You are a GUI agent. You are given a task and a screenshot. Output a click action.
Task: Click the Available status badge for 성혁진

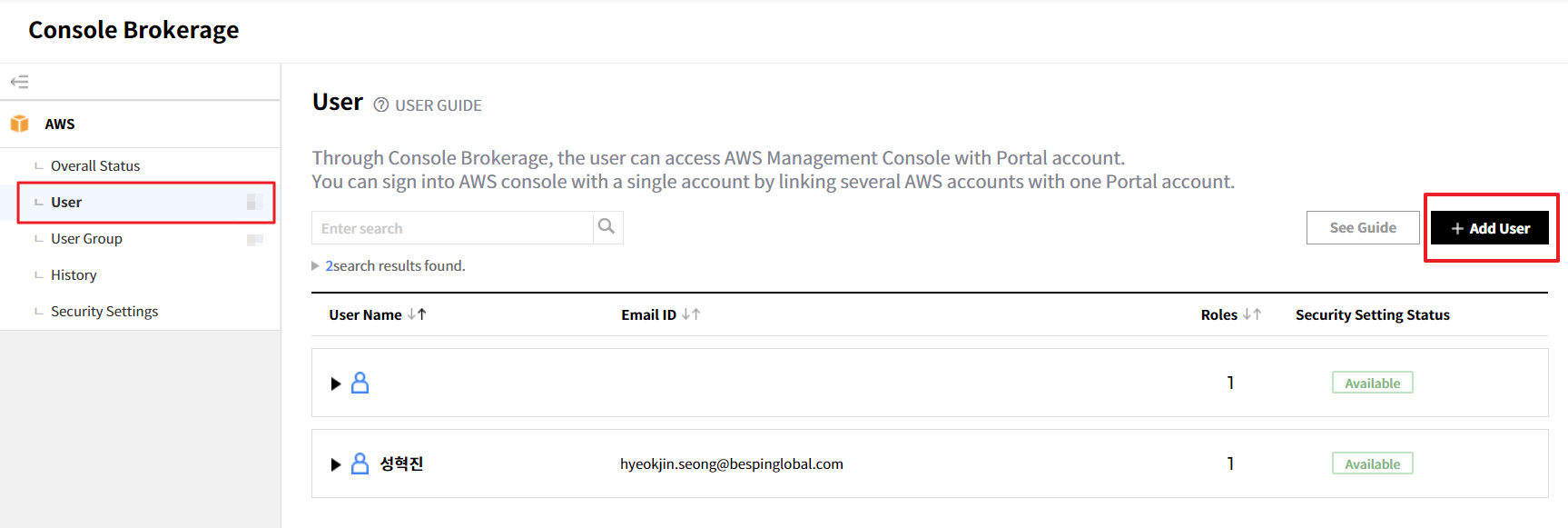[1372, 464]
